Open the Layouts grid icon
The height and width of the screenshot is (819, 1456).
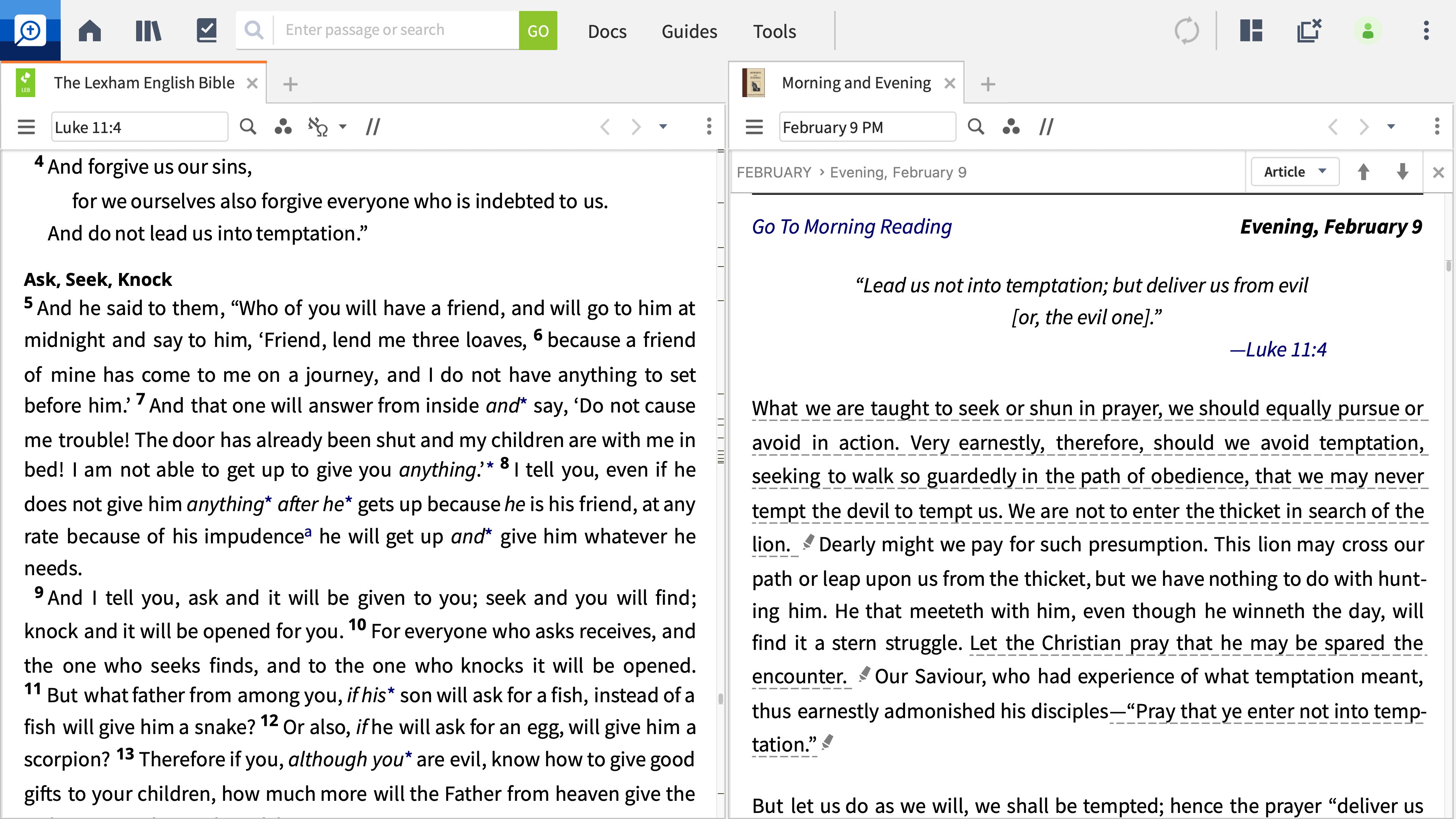pos(1251,30)
